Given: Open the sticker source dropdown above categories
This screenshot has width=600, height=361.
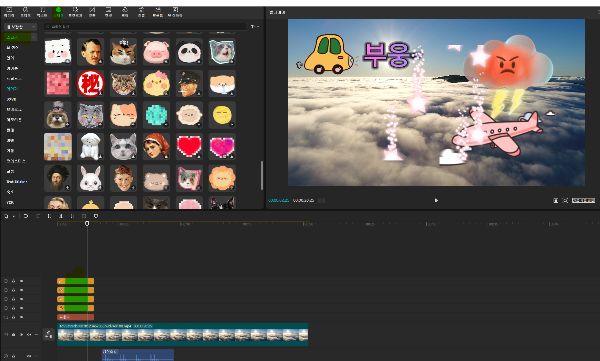Looking at the screenshot, I should tap(20, 27).
